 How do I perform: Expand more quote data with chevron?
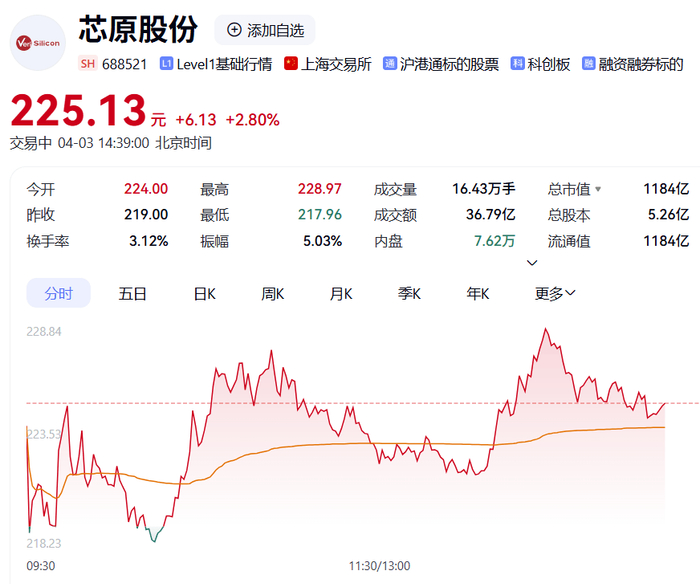[532, 263]
